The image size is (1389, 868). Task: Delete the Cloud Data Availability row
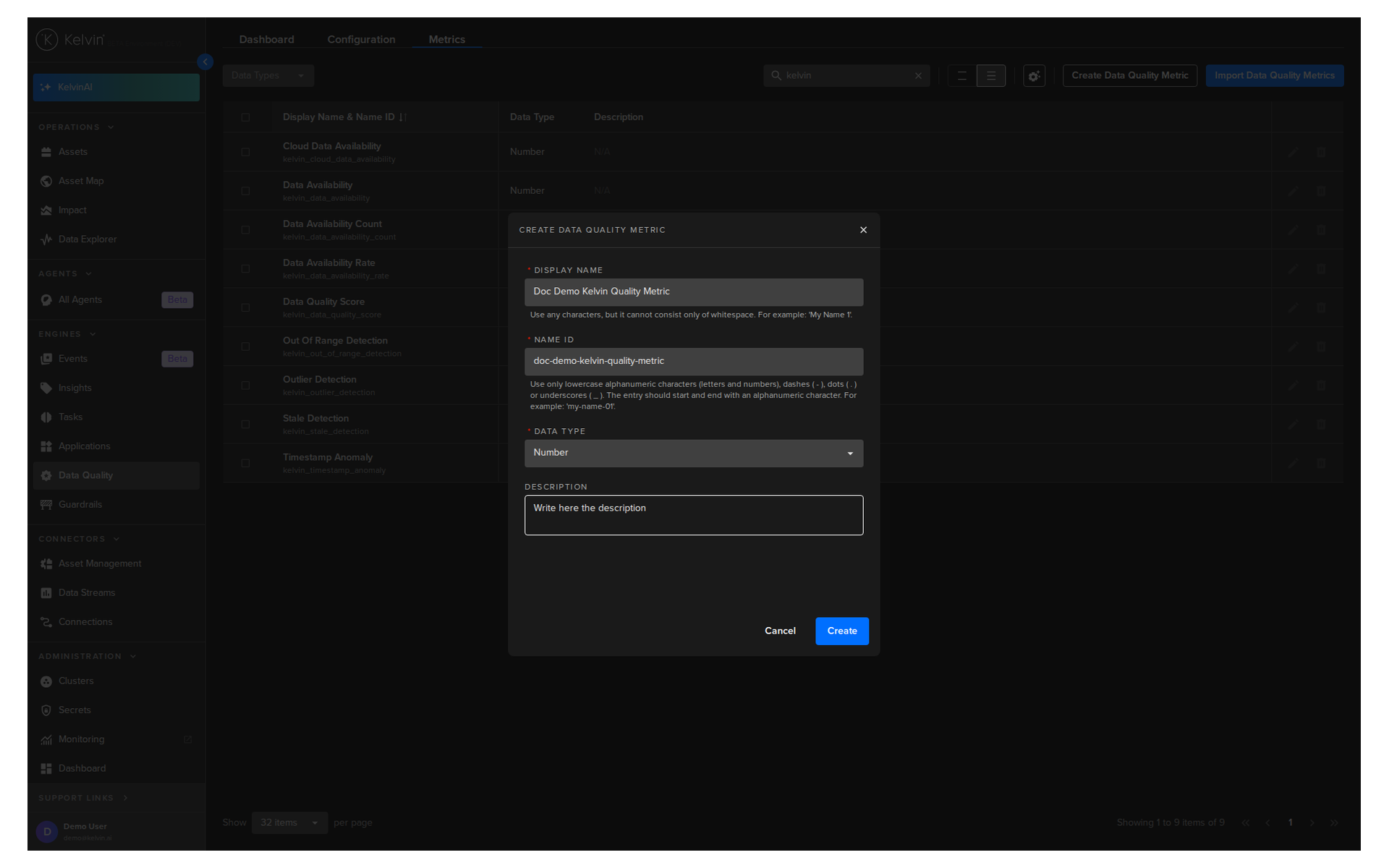tap(1321, 152)
